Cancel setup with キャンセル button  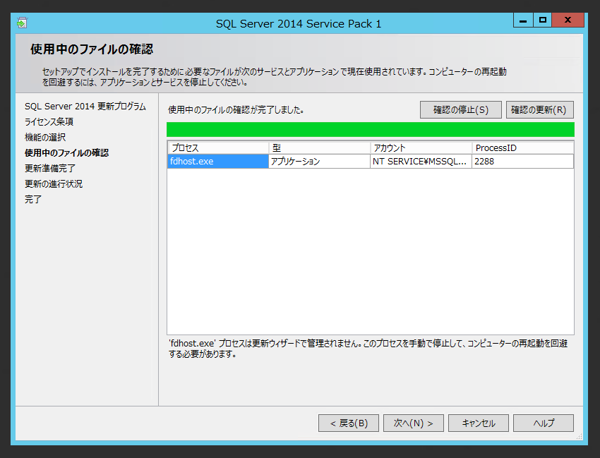click(x=478, y=423)
